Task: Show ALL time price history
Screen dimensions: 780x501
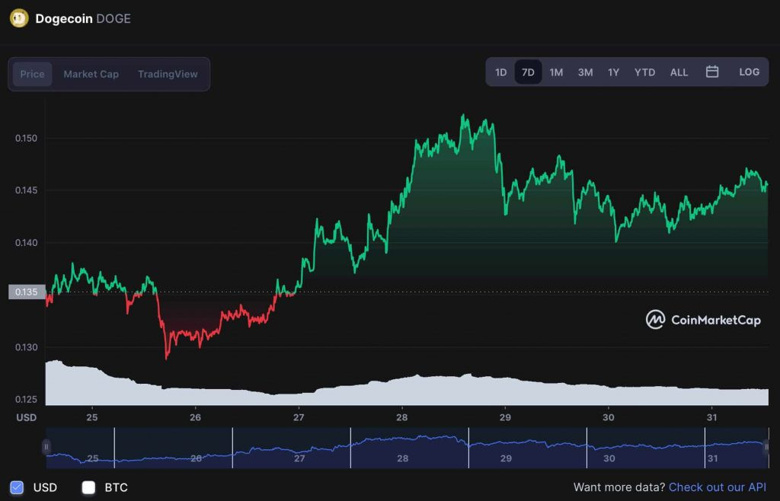Action: (x=679, y=72)
